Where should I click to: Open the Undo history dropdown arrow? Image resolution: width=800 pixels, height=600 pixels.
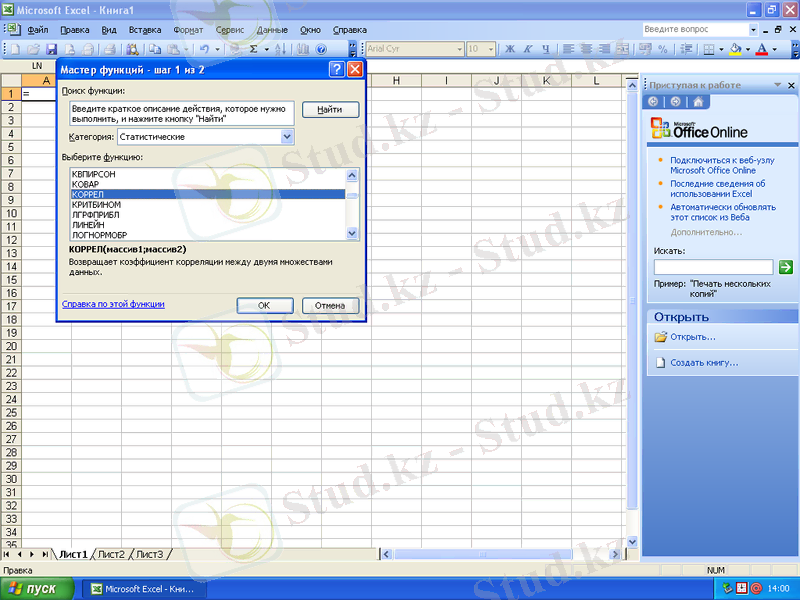point(217,49)
